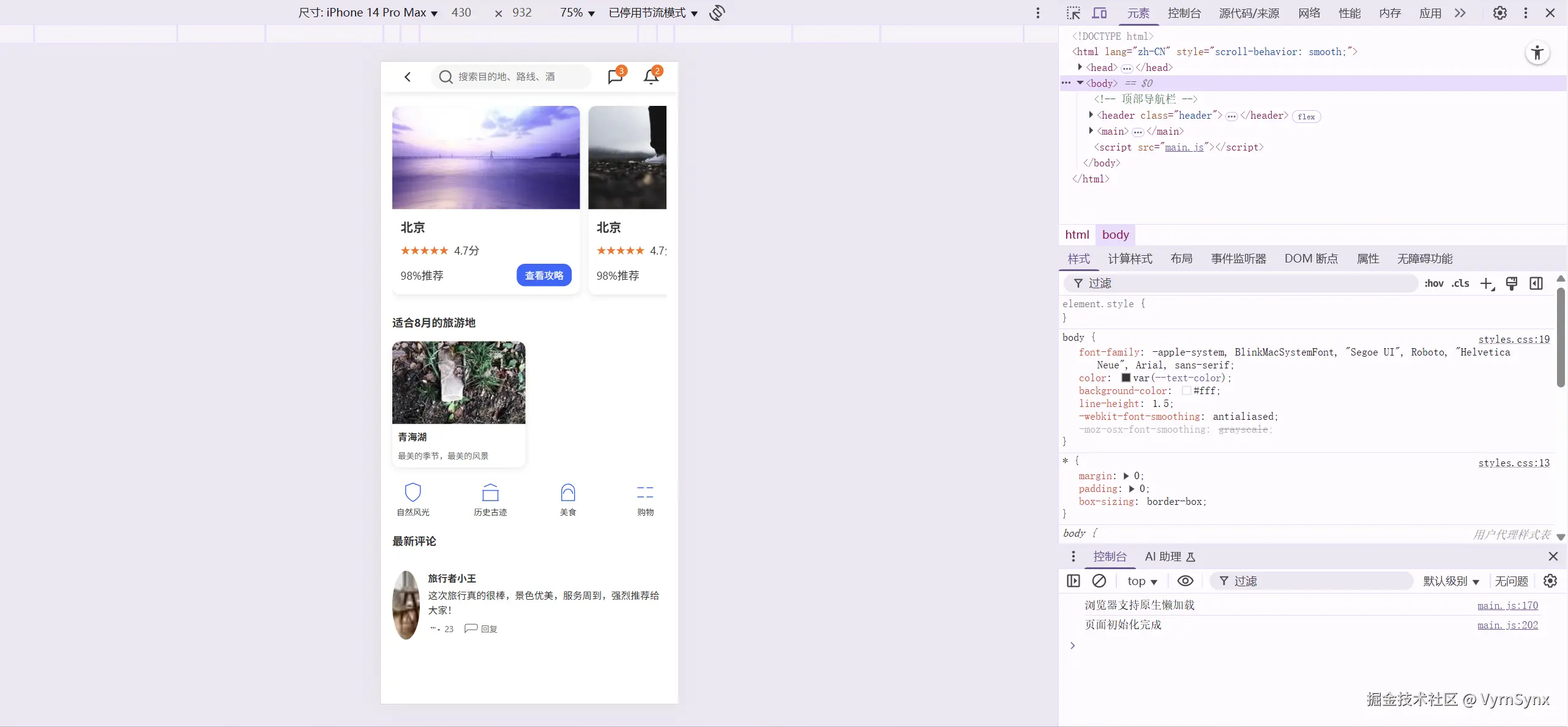The height and width of the screenshot is (727, 1568).
Task: Open the 75% zoom level dropdown
Action: tap(577, 13)
